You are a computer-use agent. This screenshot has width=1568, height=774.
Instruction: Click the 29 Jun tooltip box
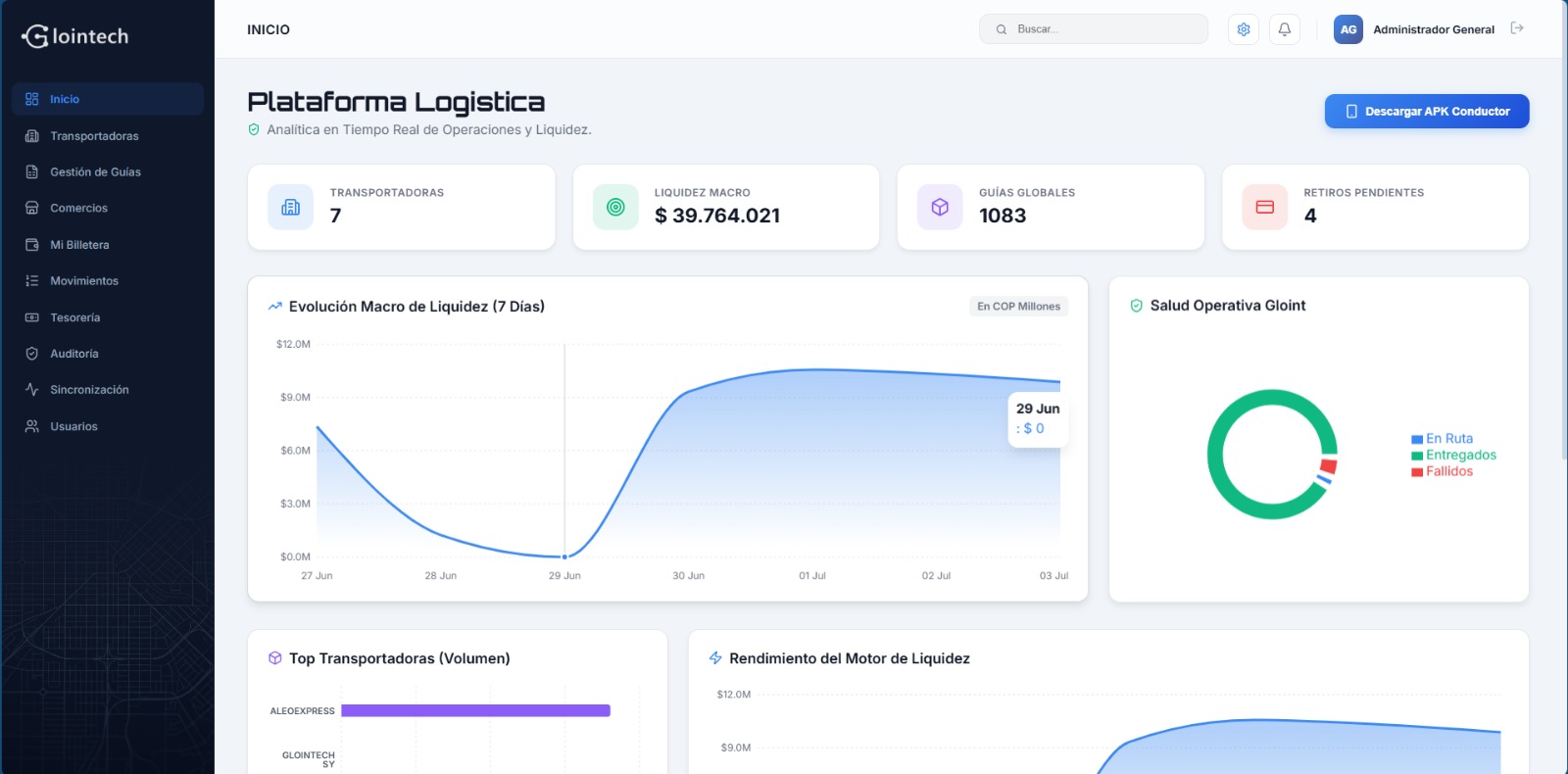[1039, 419]
